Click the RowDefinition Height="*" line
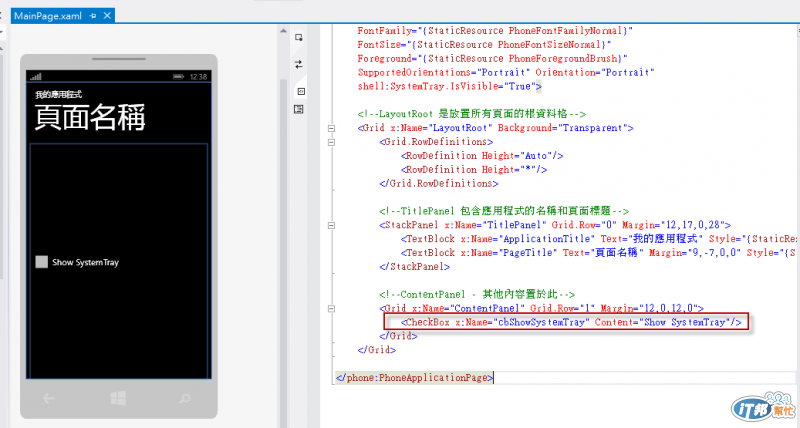This screenshot has height=428, width=800. point(473,170)
